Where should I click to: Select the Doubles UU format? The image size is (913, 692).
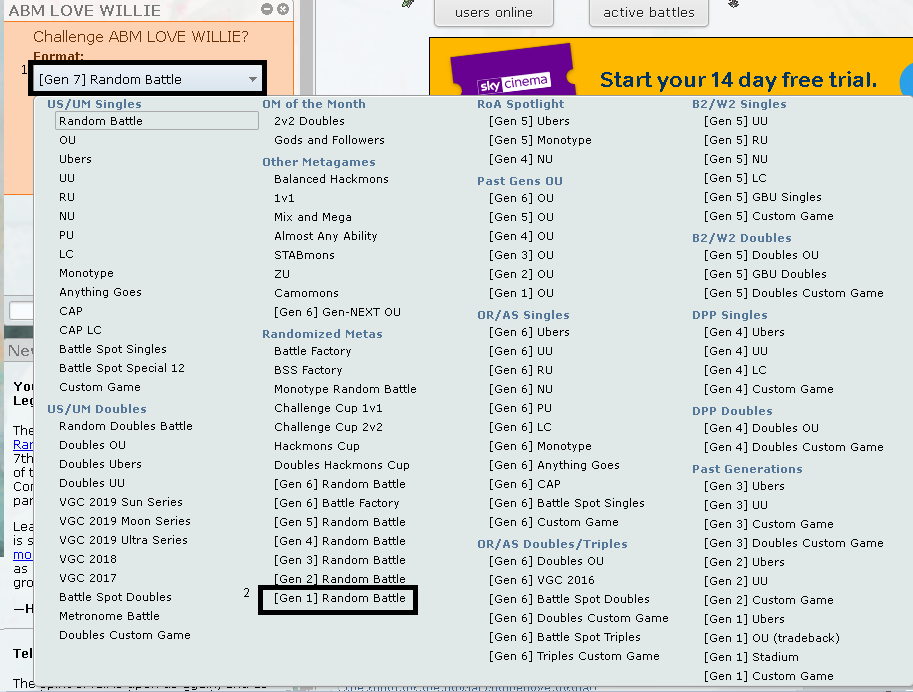[92, 483]
